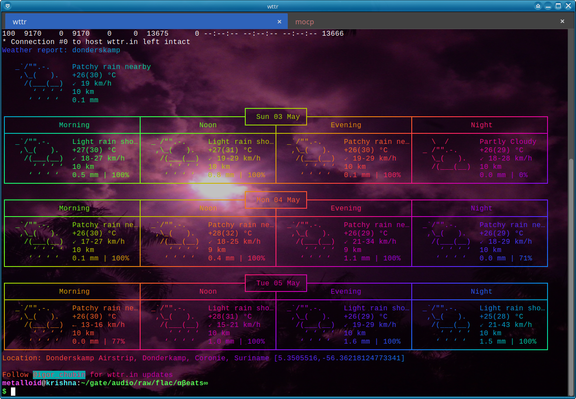Click the '1.1 mm | 100%' precipitation value

(372, 258)
